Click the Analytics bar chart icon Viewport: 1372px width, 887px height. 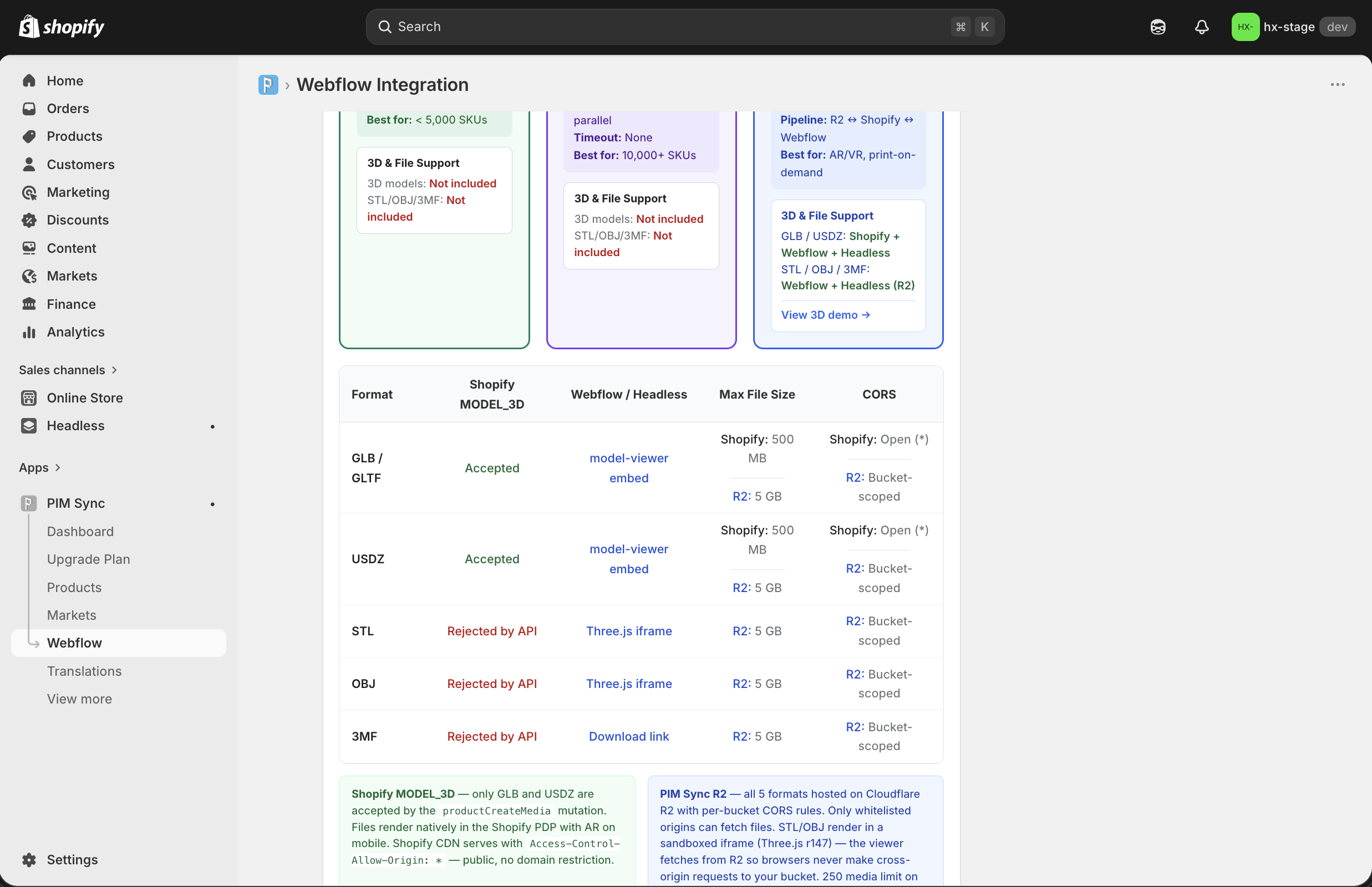[x=29, y=332]
